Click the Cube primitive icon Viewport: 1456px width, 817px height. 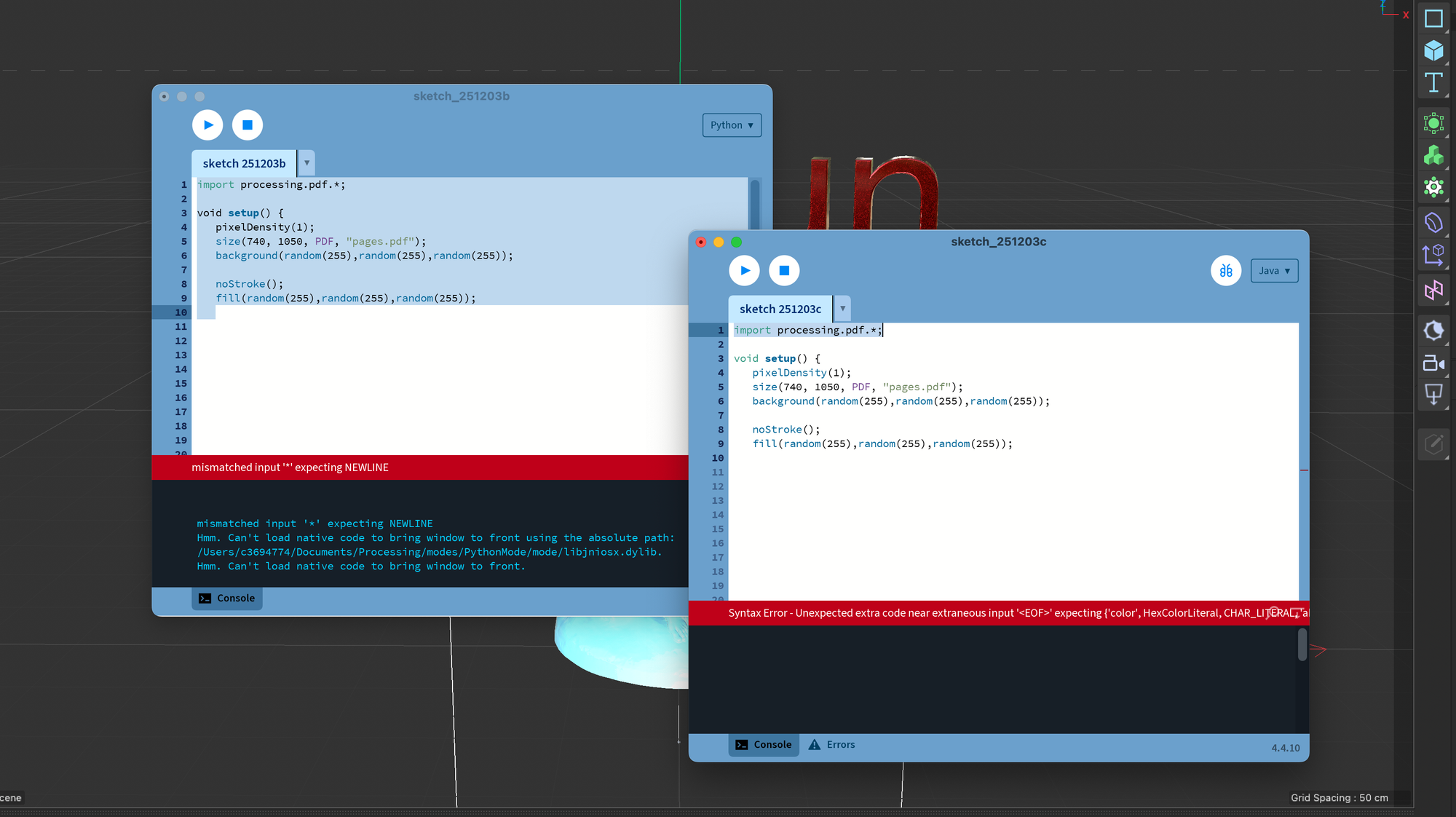(1433, 50)
